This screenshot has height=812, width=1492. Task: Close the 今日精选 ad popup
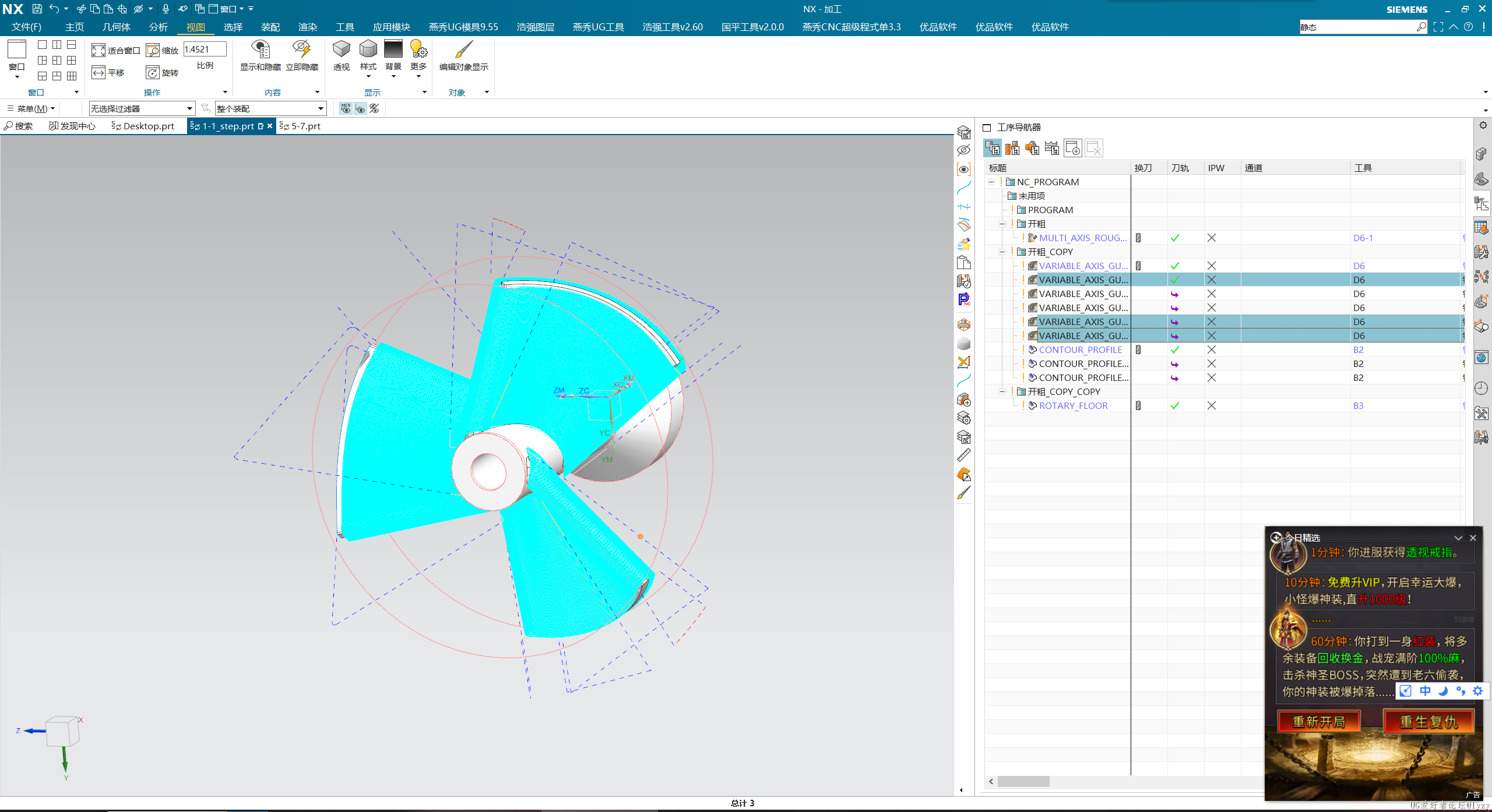[x=1473, y=538]
